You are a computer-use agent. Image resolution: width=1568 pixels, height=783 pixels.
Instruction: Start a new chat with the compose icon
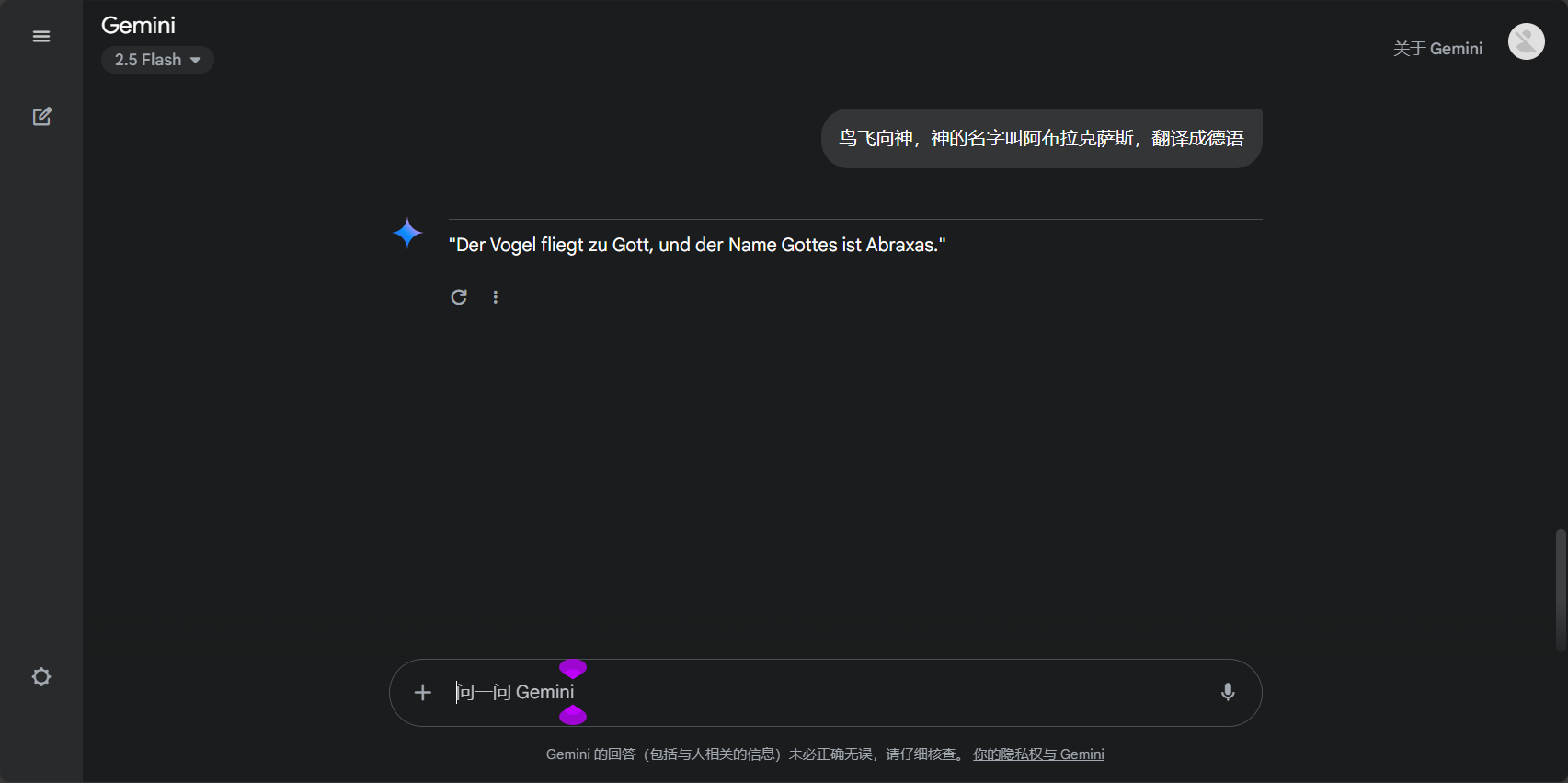tap(41, 117)
